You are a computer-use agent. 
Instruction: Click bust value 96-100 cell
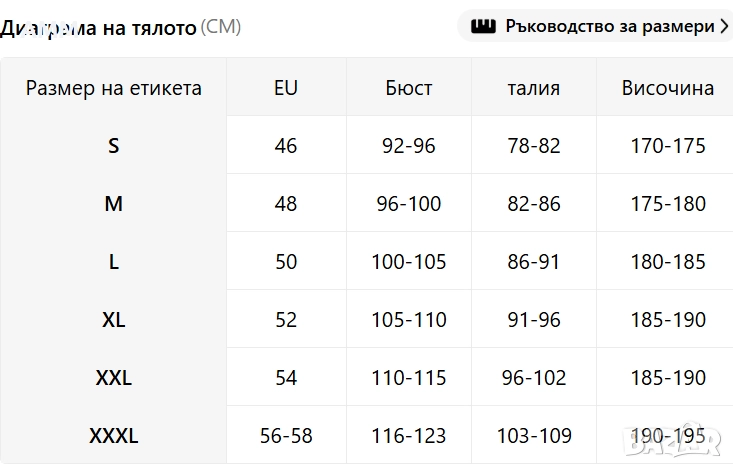(x=409, y=204)
